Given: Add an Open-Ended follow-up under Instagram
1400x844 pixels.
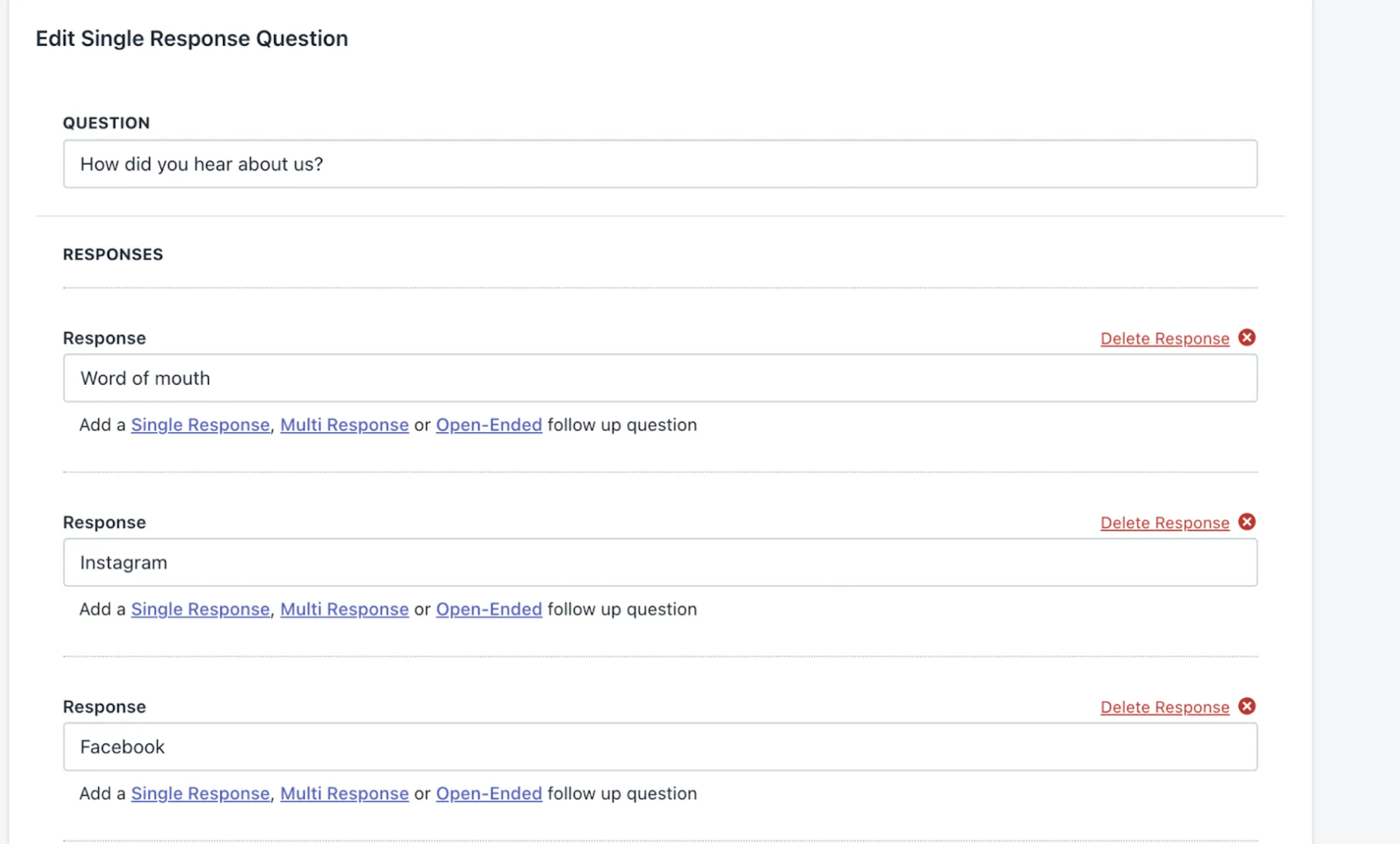Looking at the screenshot, I should (x=488, y=609).
